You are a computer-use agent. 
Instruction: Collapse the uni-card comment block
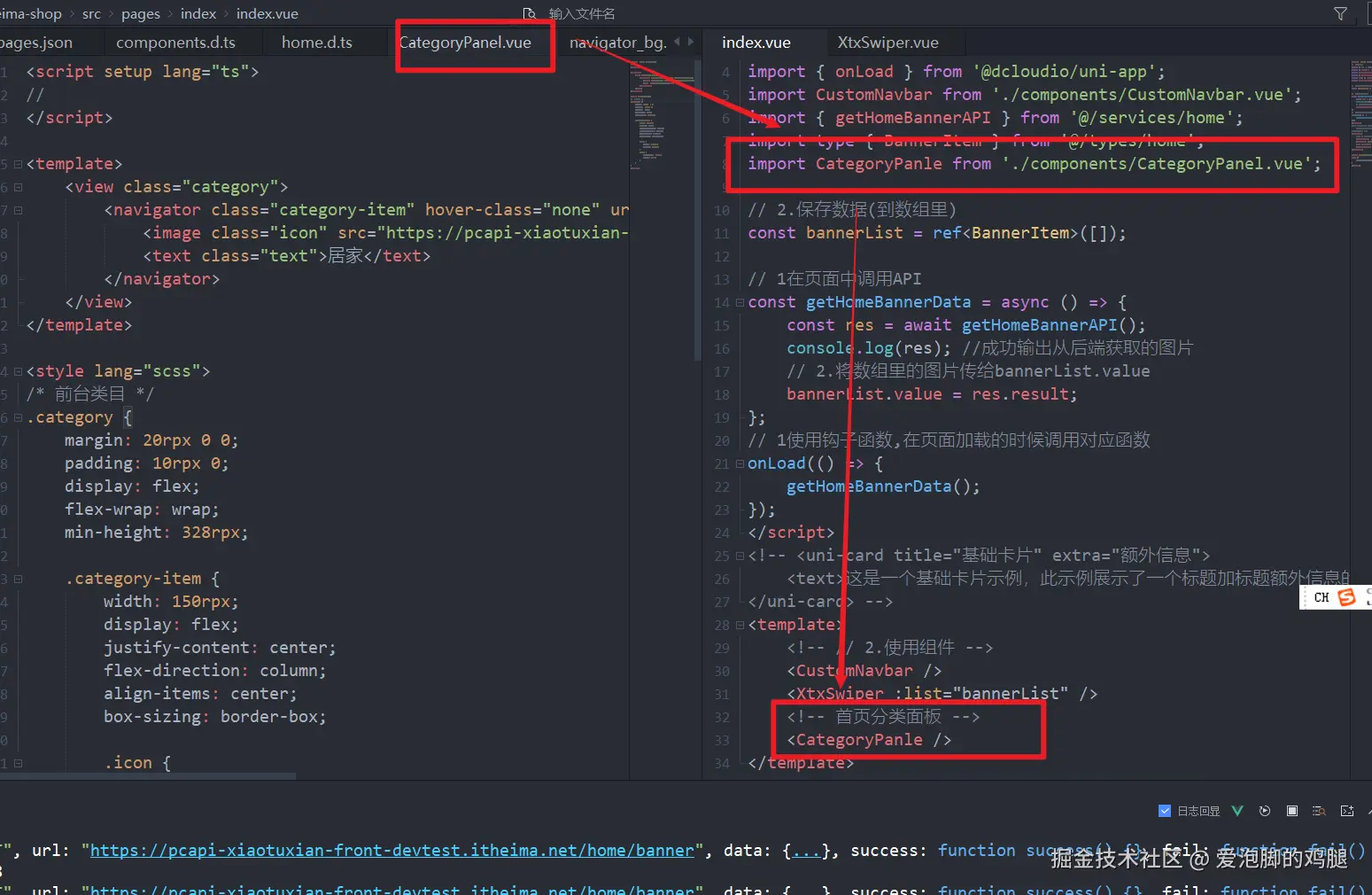(740, 556)
